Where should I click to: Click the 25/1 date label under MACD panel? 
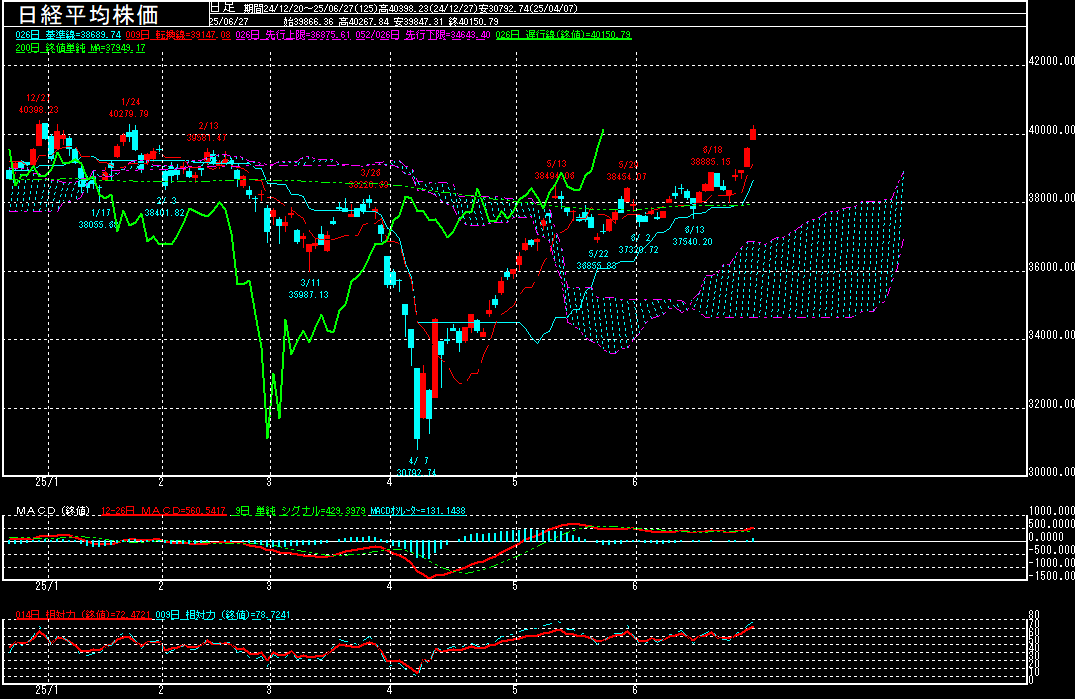(47, 586)
